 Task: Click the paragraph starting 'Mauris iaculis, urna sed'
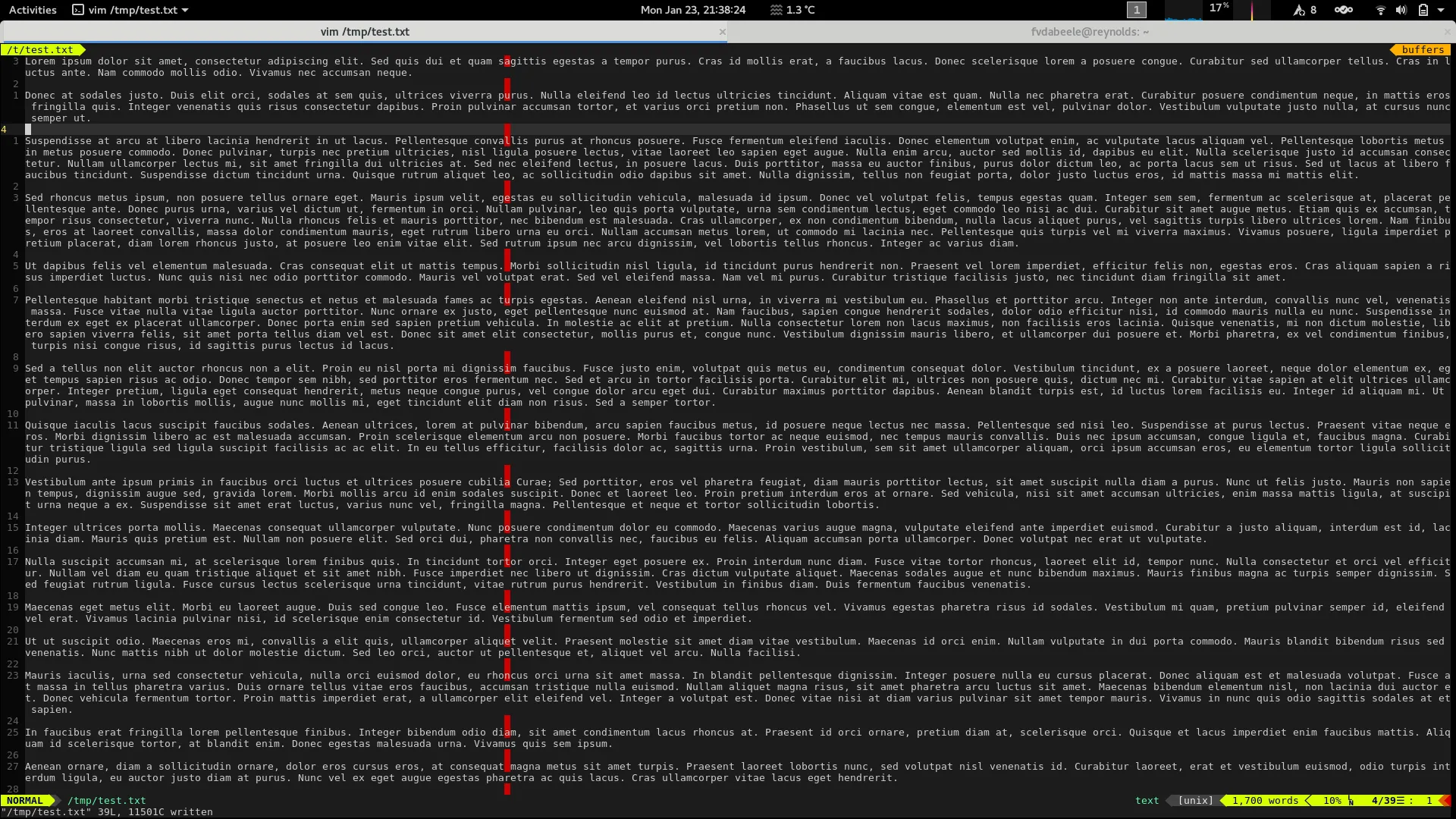pos(737,692)
